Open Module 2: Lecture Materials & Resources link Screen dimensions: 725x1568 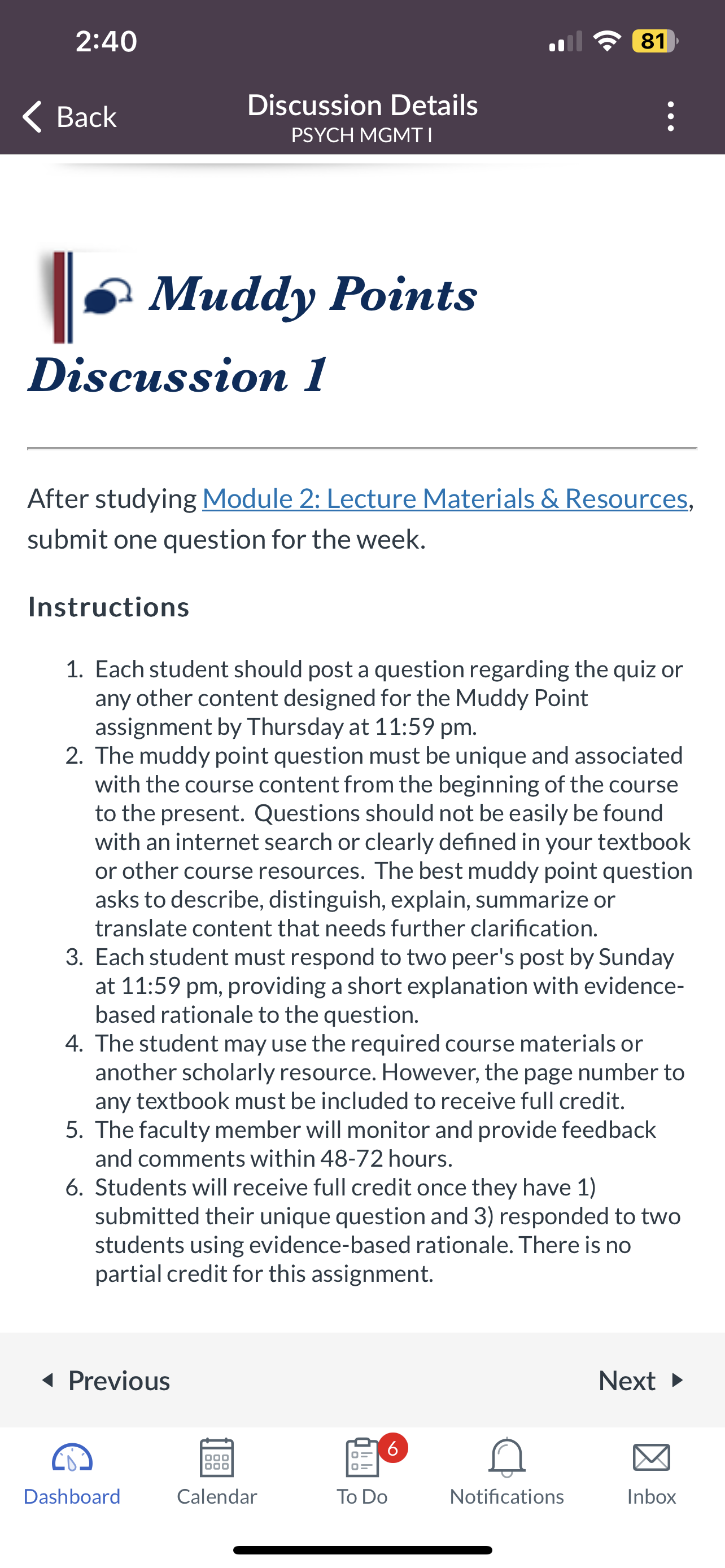pyautogui.click(x=445, y=498)
